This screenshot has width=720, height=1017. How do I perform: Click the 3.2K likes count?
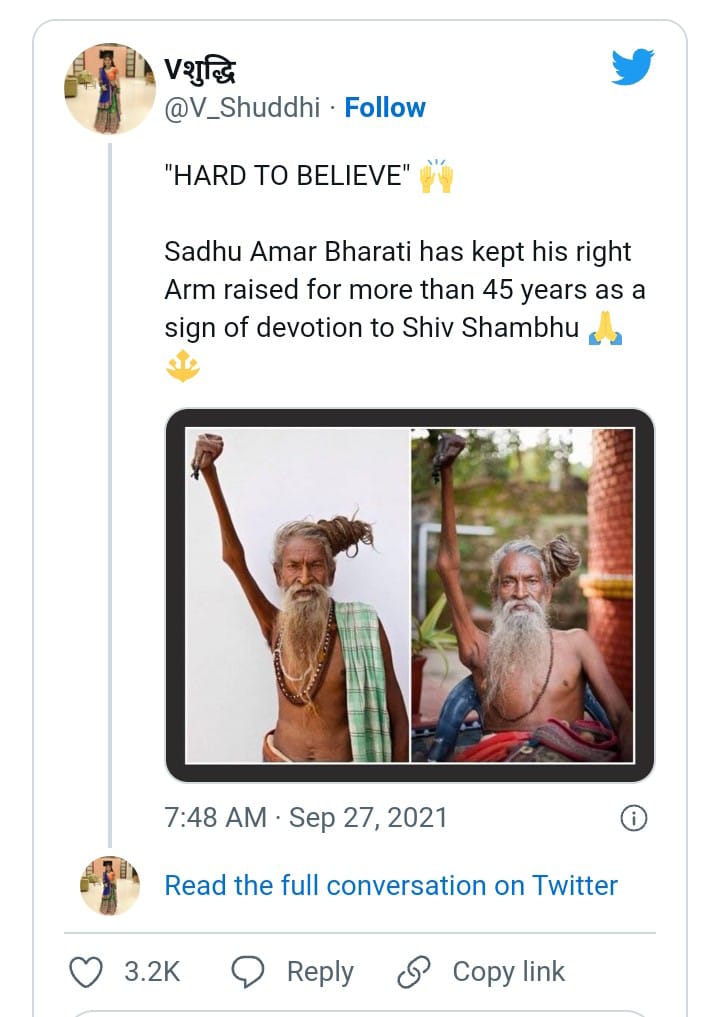click(x=152, y=972)
